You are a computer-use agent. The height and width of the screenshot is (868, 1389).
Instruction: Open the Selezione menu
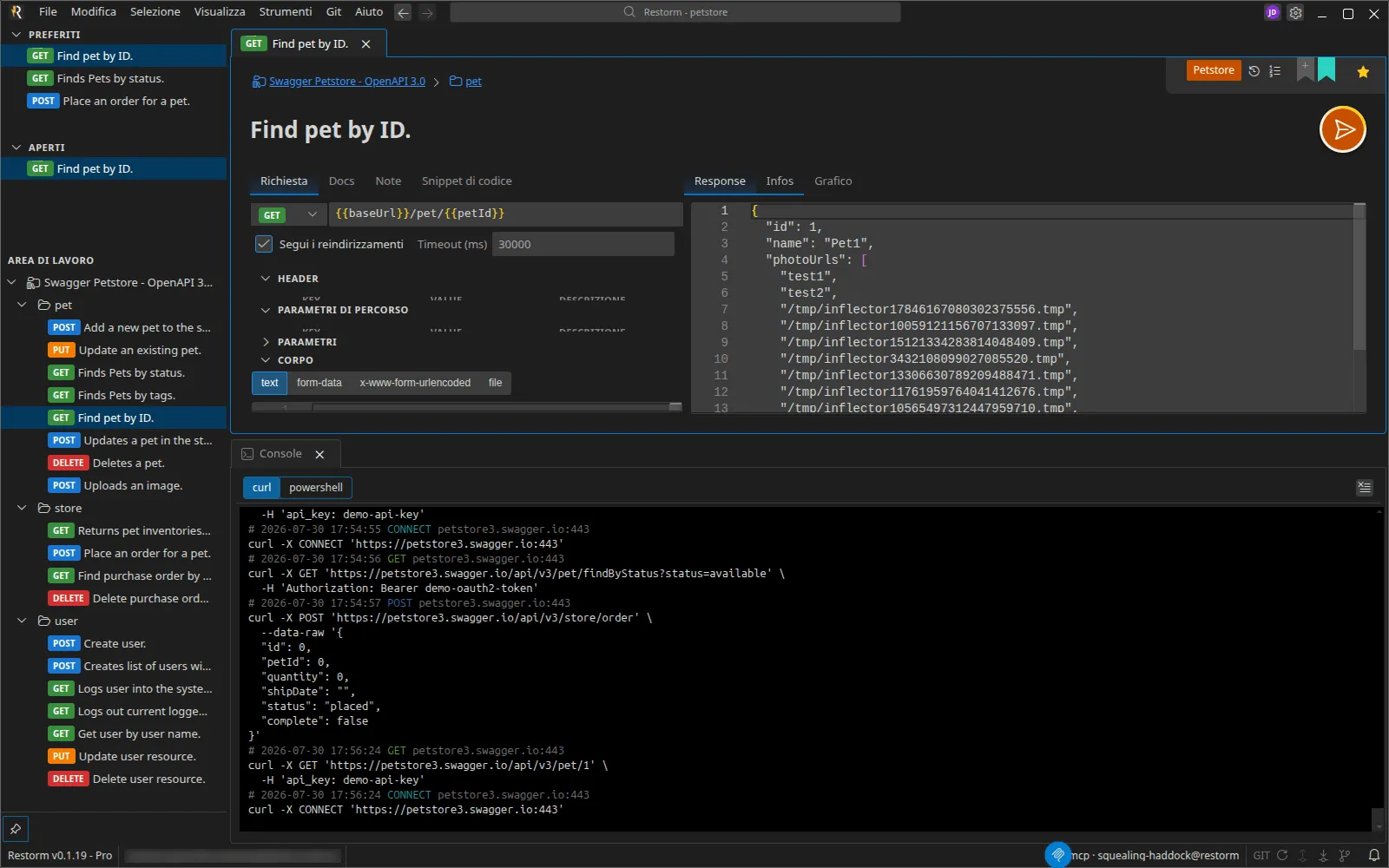pyautogui.click(x=155, y=12)
